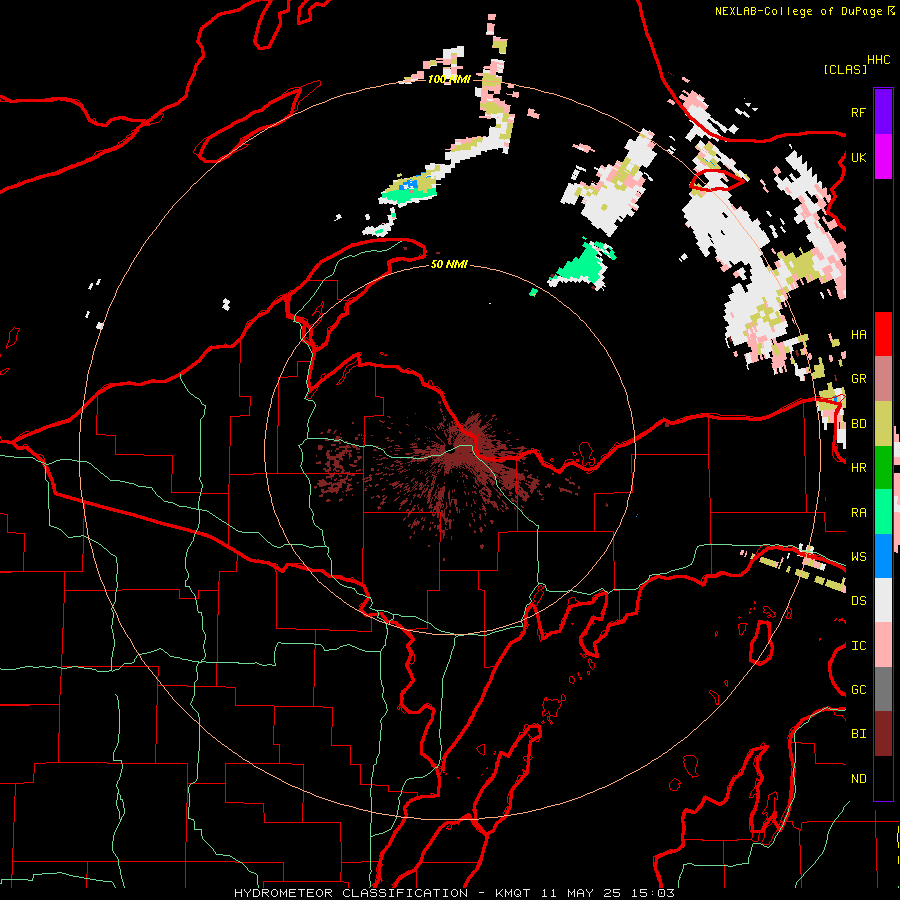Click the BI dark brown legend swatch
The image size is (900, 900).
(x=883, y=734)
